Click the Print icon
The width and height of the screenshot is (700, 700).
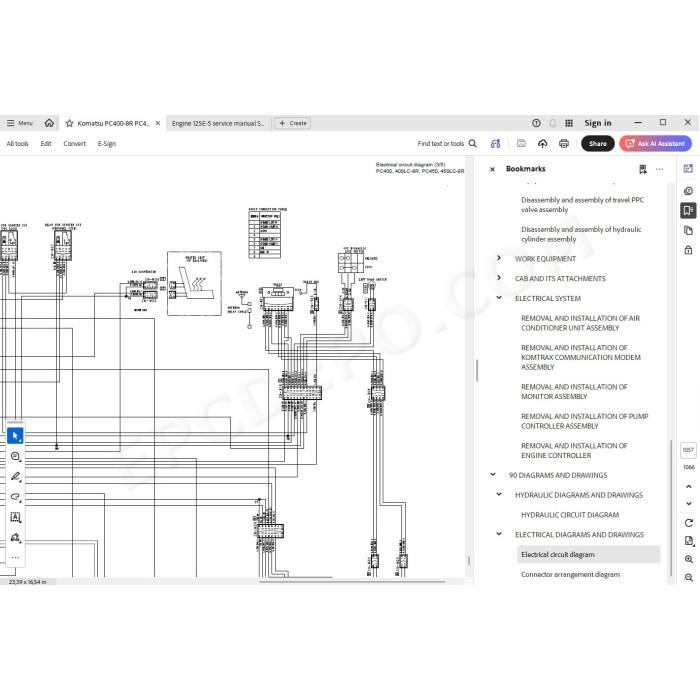pos(564,143)
